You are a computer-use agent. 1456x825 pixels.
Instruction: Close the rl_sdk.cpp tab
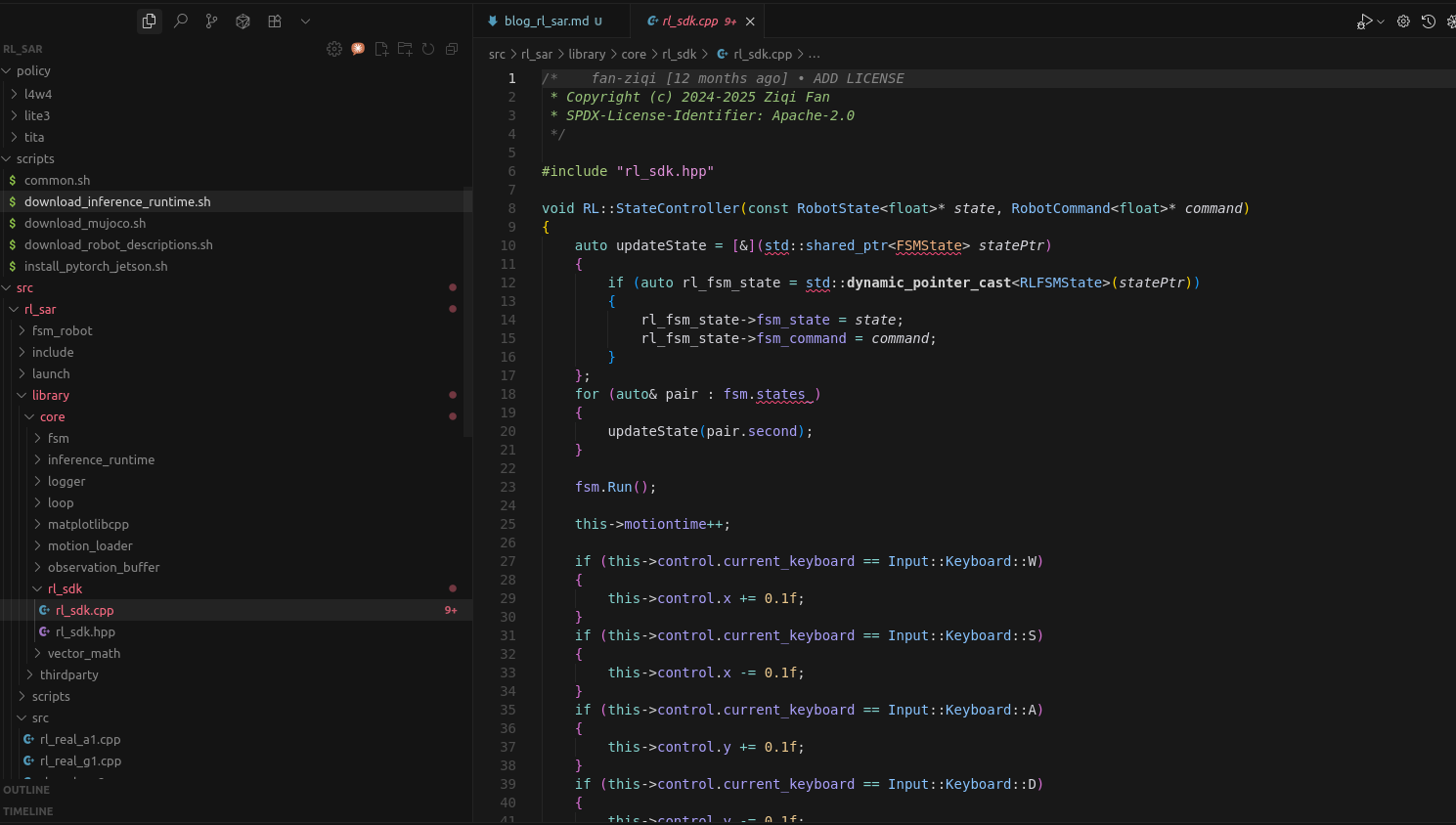pyautogui.click(x=750, y=22)
